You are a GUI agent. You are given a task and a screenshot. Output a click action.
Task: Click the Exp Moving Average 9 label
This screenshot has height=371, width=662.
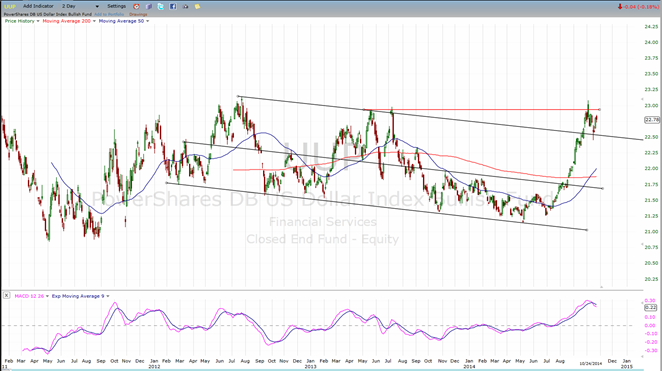(x=78, y=296)
